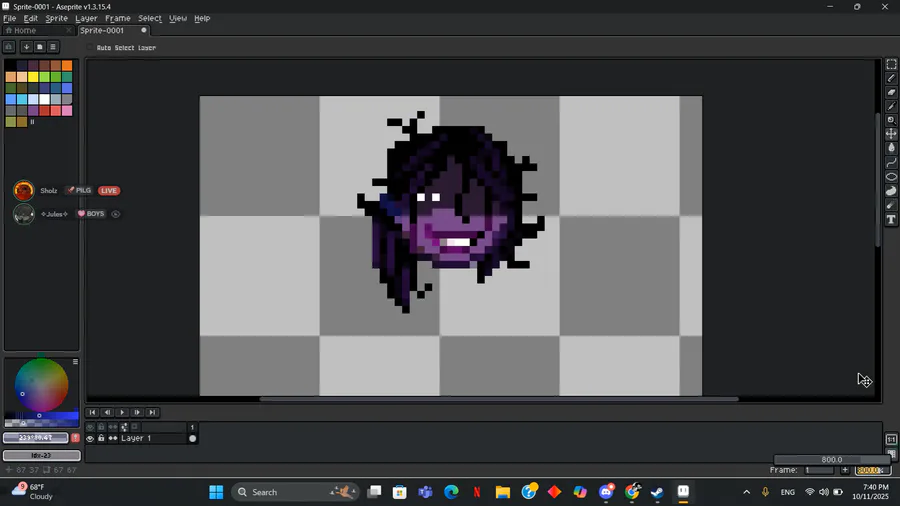The height and width of the screenshot is (506, 900).
Task: Select the Curve tool
Action: pyautogui.click(x=891, y=163)
